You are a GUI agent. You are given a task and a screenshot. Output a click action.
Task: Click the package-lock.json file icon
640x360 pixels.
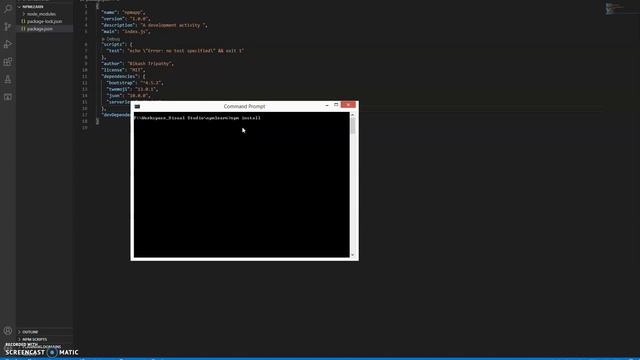click(x=23, y=21)
